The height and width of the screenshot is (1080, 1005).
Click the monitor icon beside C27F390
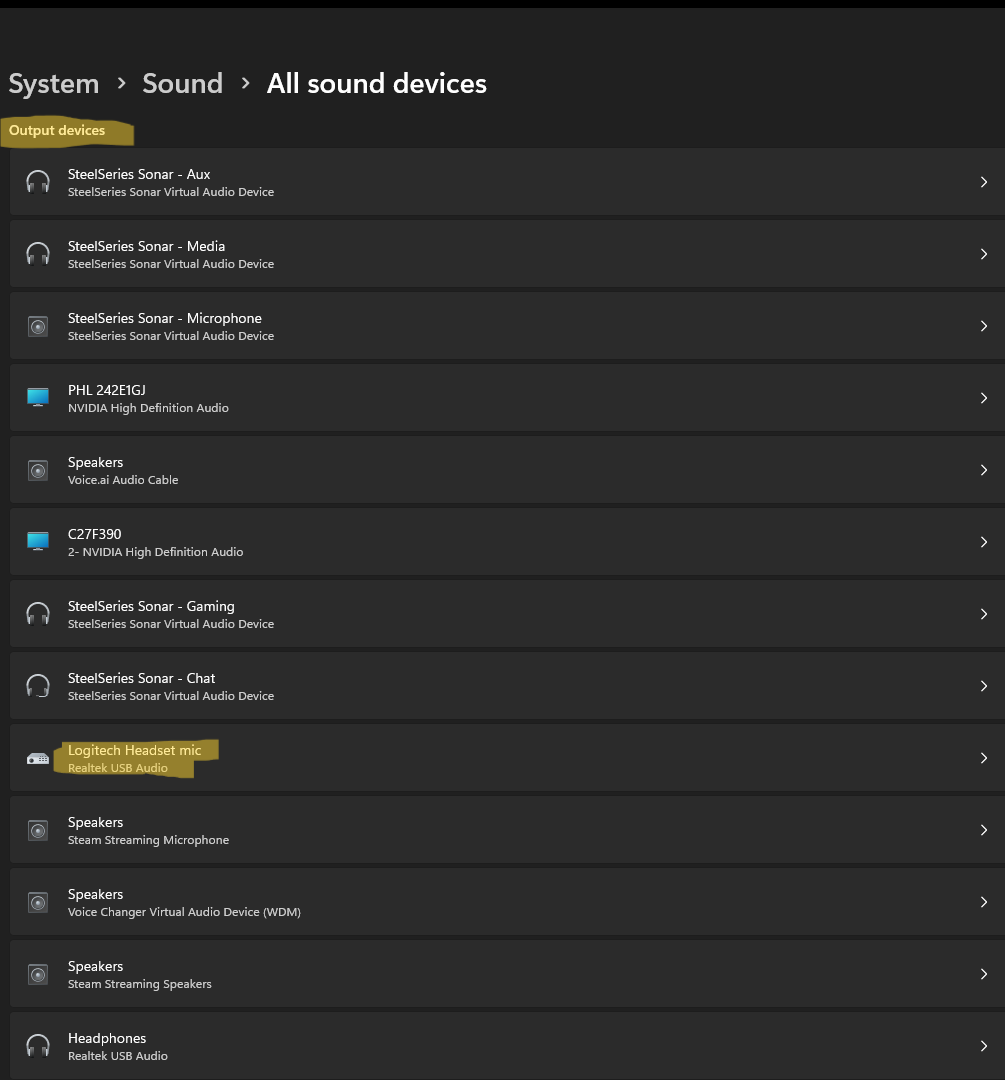[x=38, y=542]
